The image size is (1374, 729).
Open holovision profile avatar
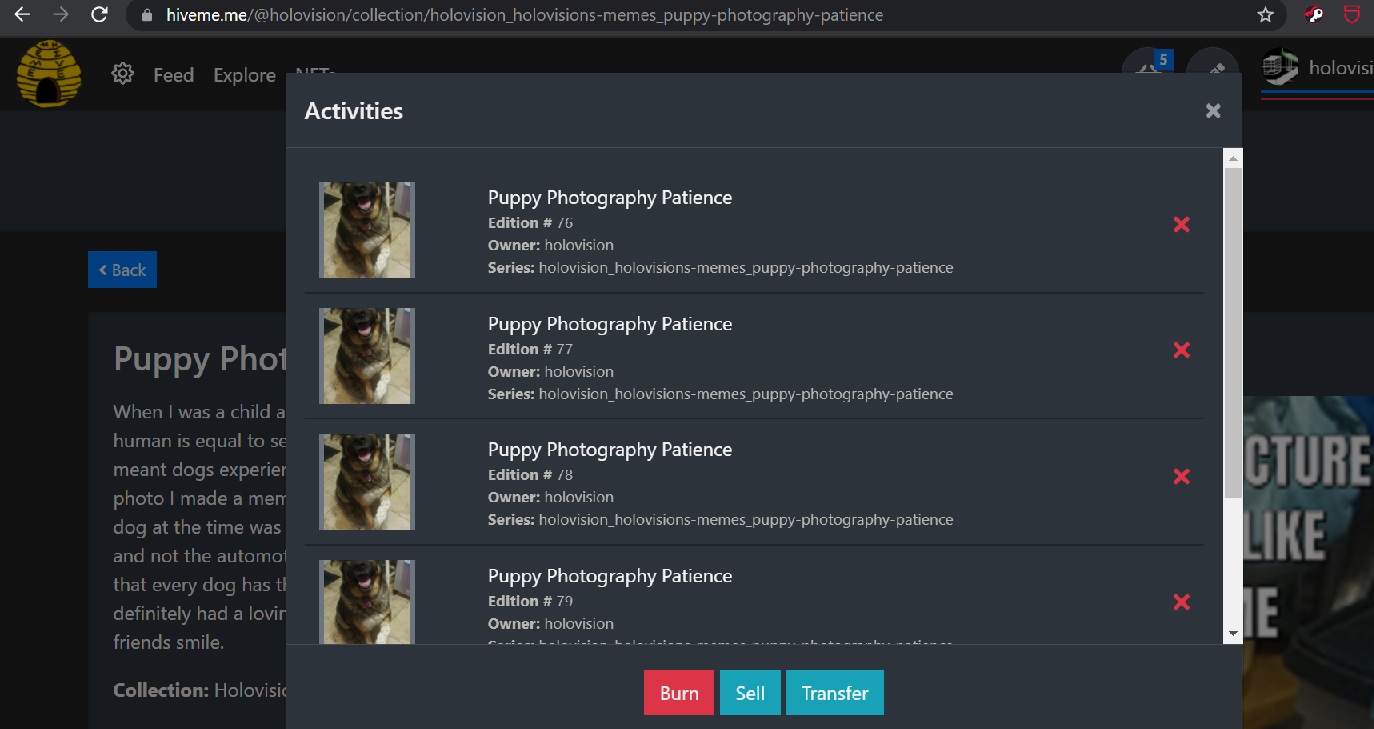tap(1279, 68)
